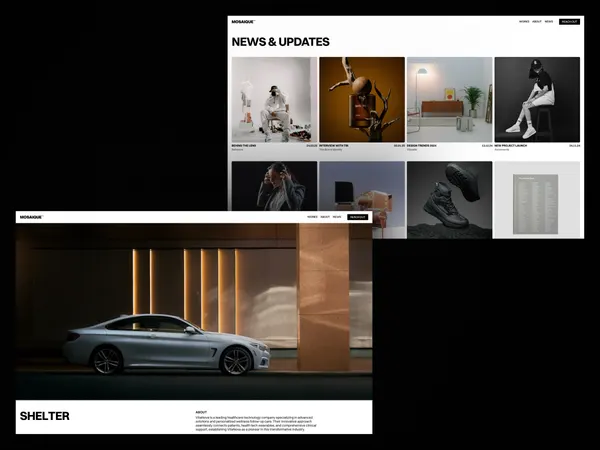Click REACH OUT button on News page

coord(569,22)
